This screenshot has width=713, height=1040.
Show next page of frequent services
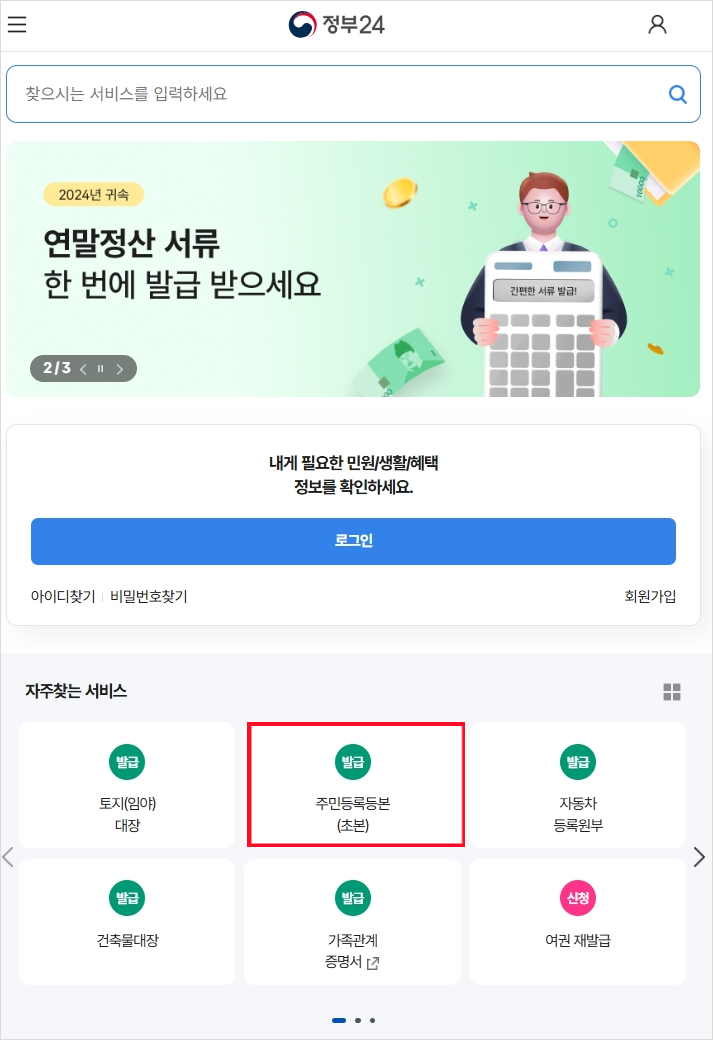[x=699, y=857]
